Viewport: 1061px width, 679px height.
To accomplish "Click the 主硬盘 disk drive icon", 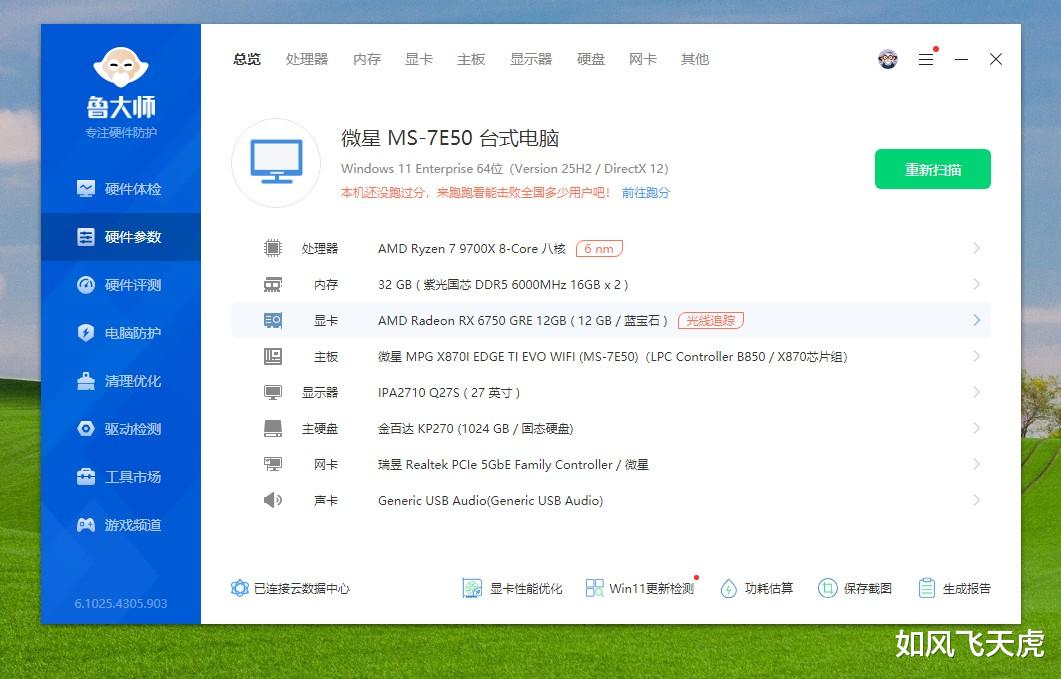I will (x=273, y=429).
